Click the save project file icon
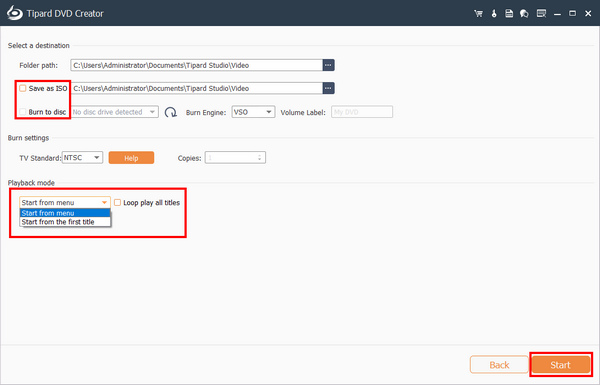The width and height of the screenshot is (600, 385). (509, 14)
